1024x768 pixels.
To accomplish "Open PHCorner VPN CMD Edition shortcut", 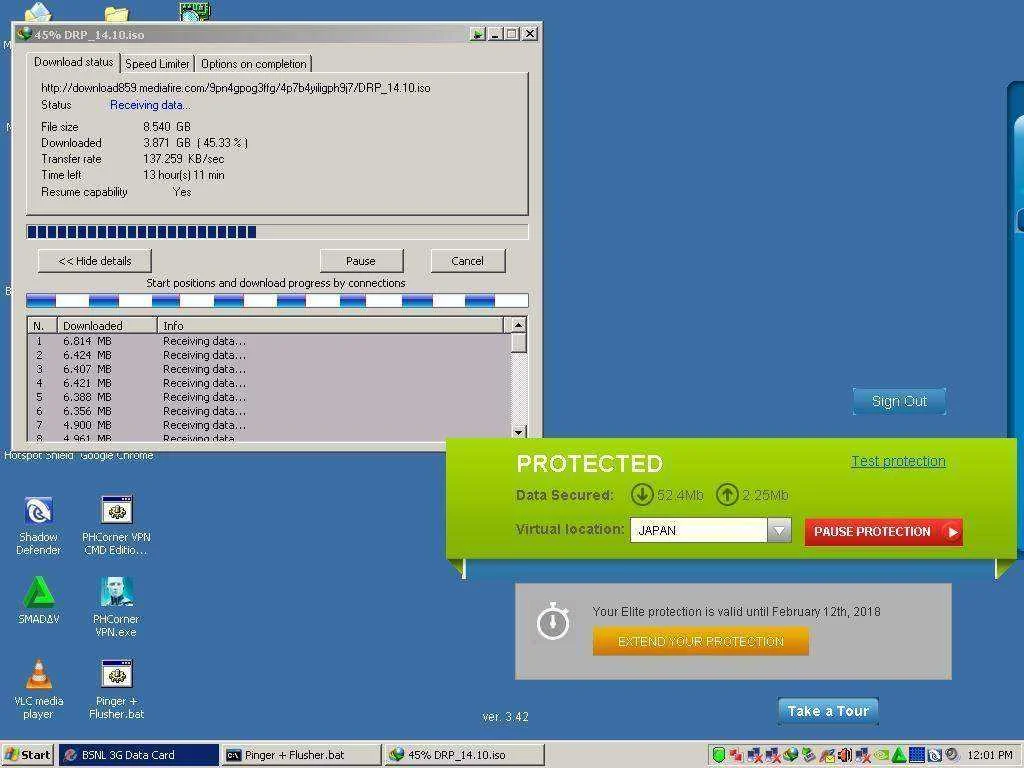I will coord(116,526).
